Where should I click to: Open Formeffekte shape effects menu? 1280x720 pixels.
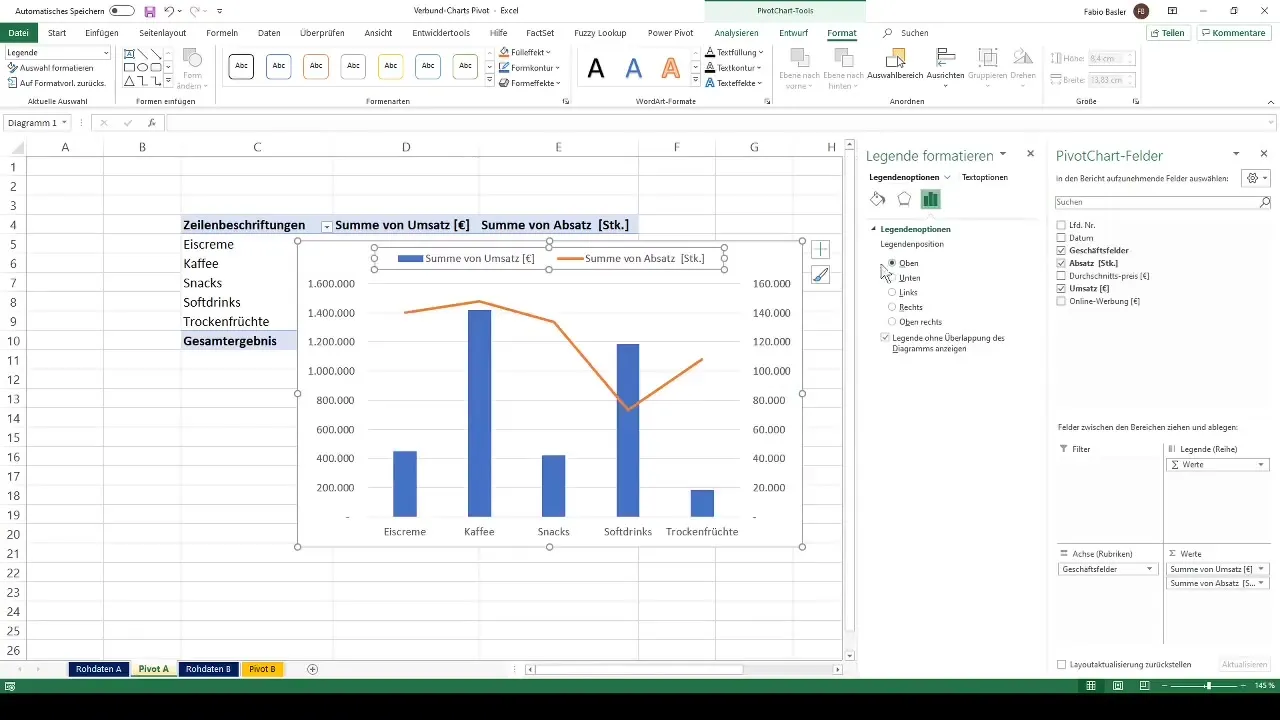530,83
